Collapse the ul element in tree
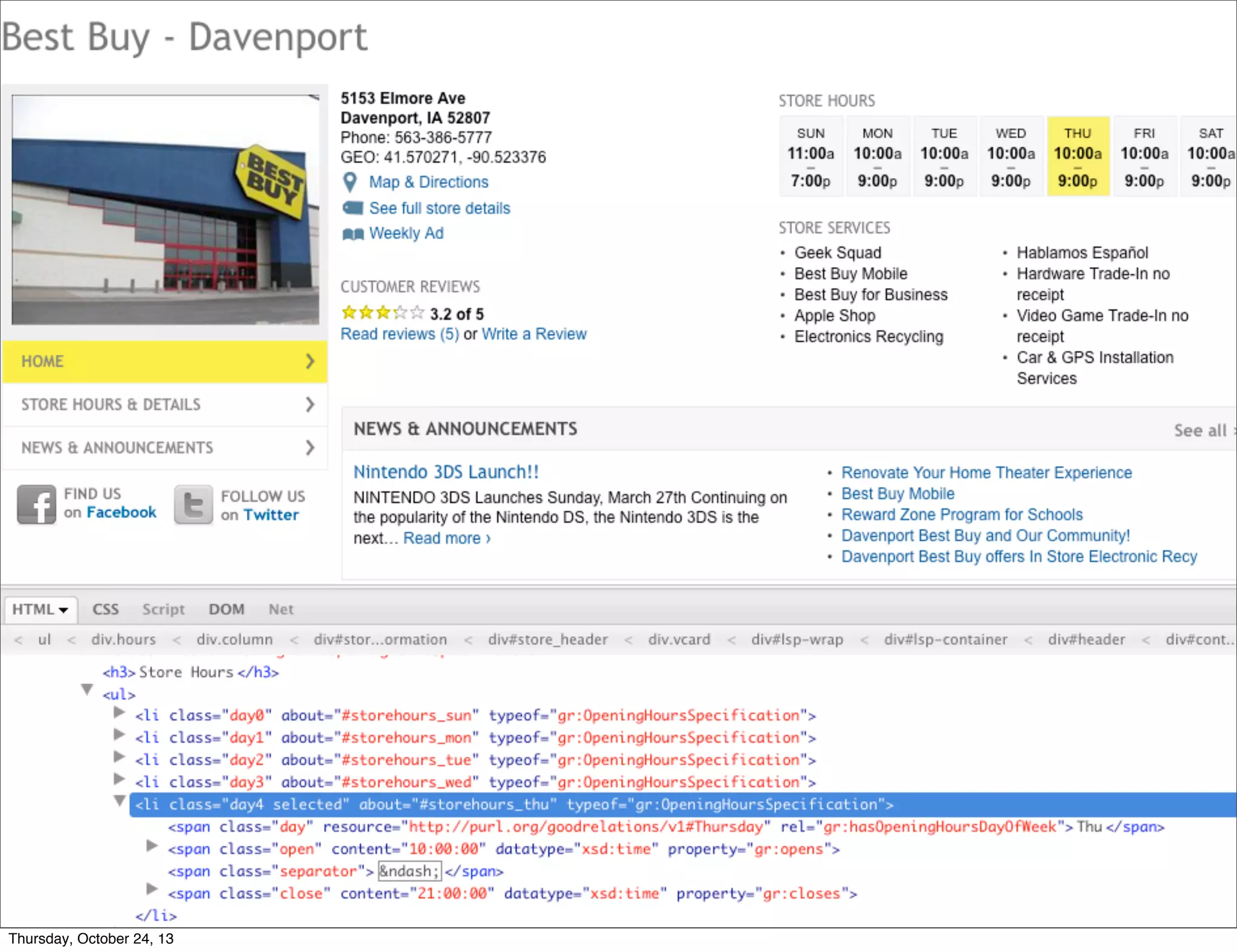The width and height of the screenshot is (1237, 952). (x=88, y=689)
